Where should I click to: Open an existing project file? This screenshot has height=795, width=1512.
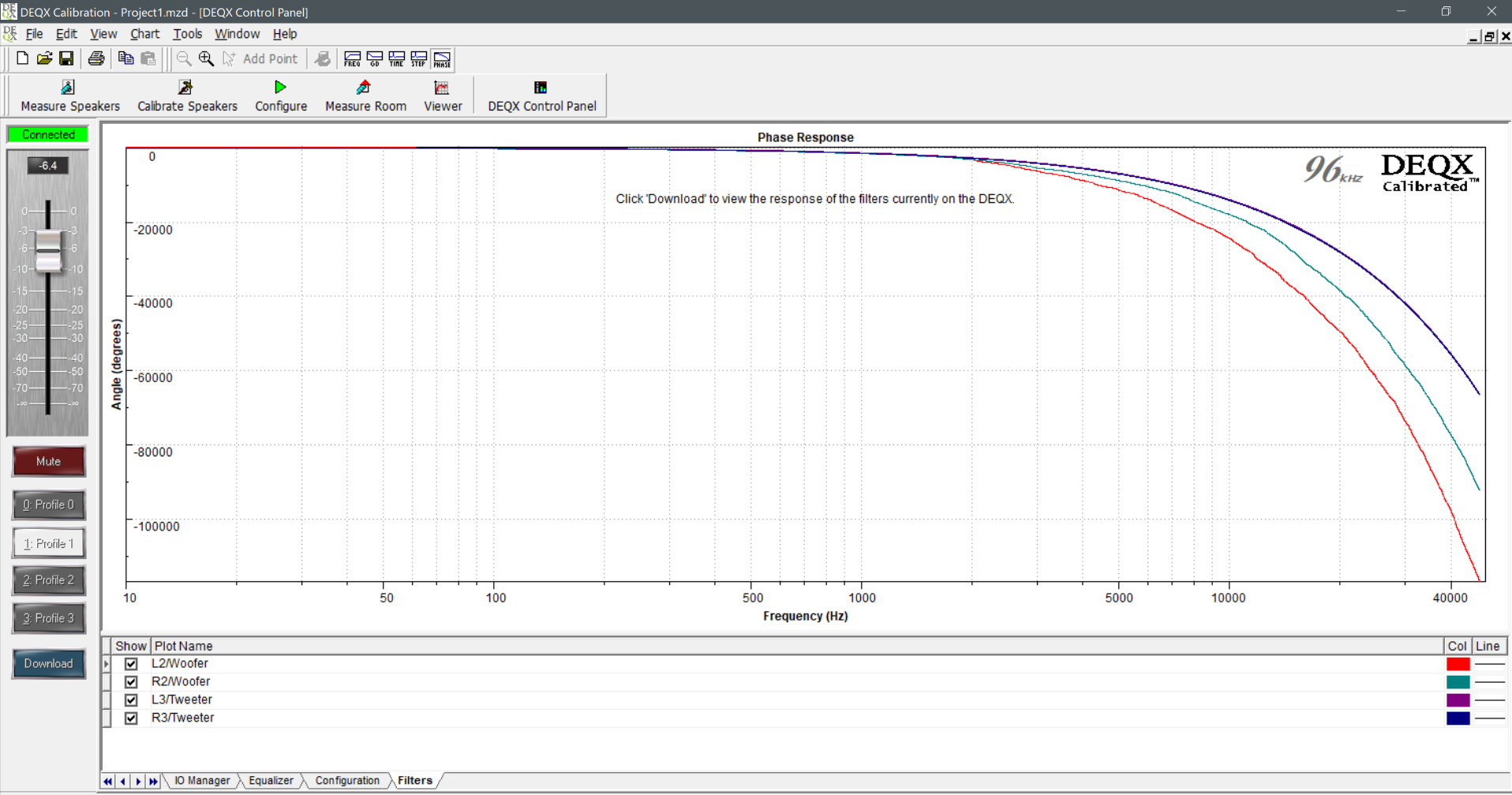(x=44, y=58)
